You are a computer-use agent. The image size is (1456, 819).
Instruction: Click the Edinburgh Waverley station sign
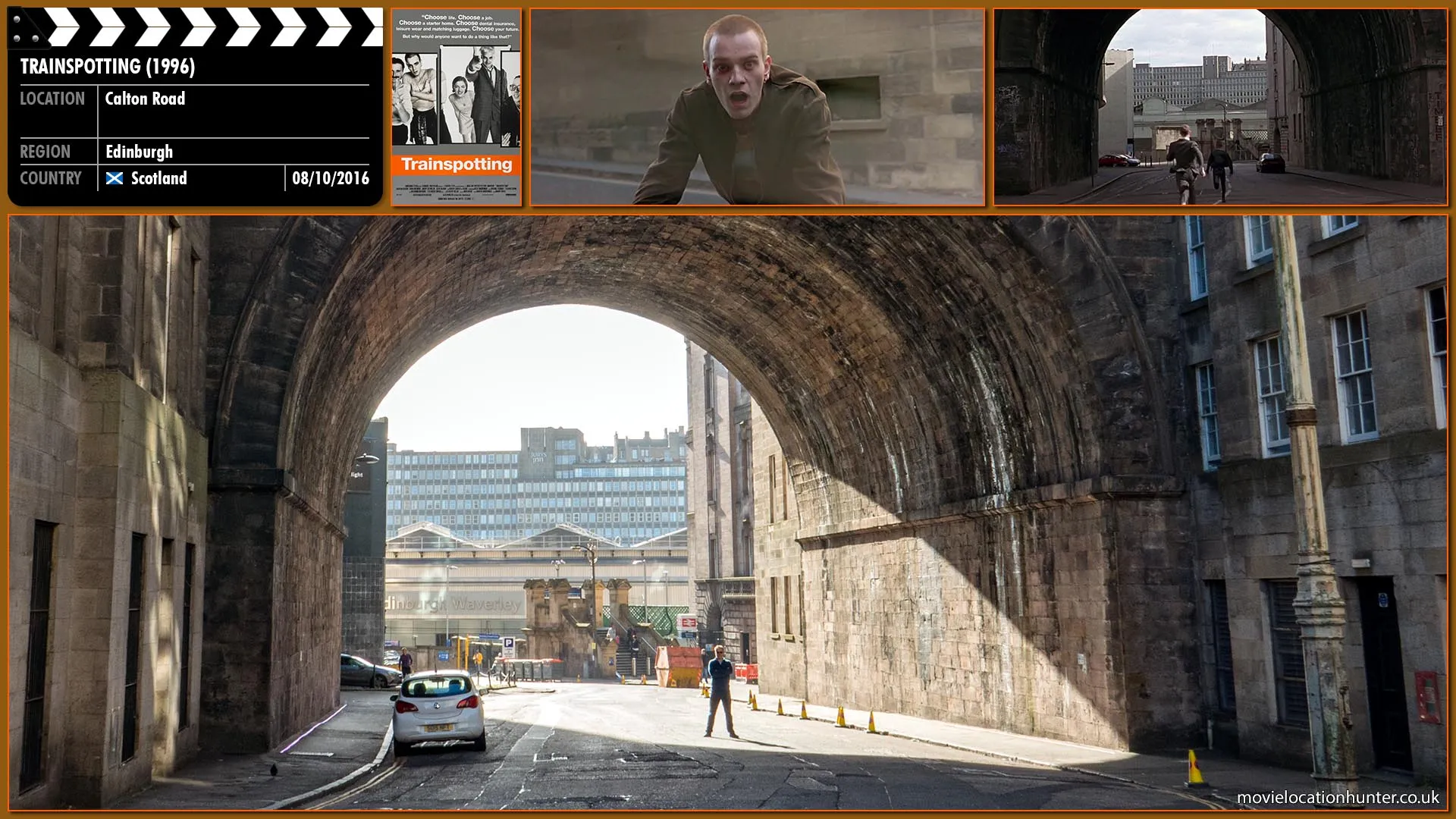click(455, 604)
